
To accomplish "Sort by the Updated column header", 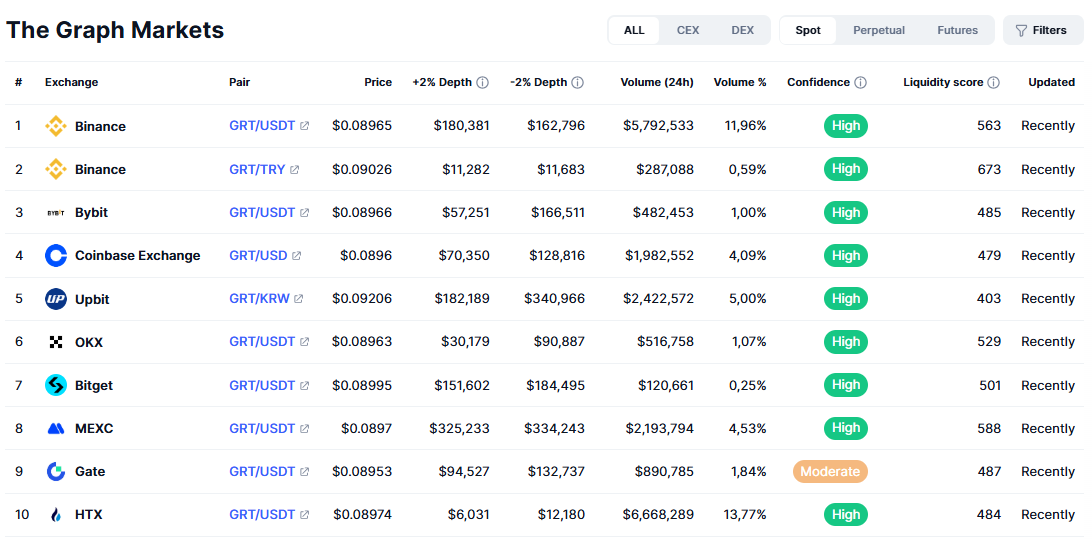I will pyautogui.click(x=1052, y=82).
